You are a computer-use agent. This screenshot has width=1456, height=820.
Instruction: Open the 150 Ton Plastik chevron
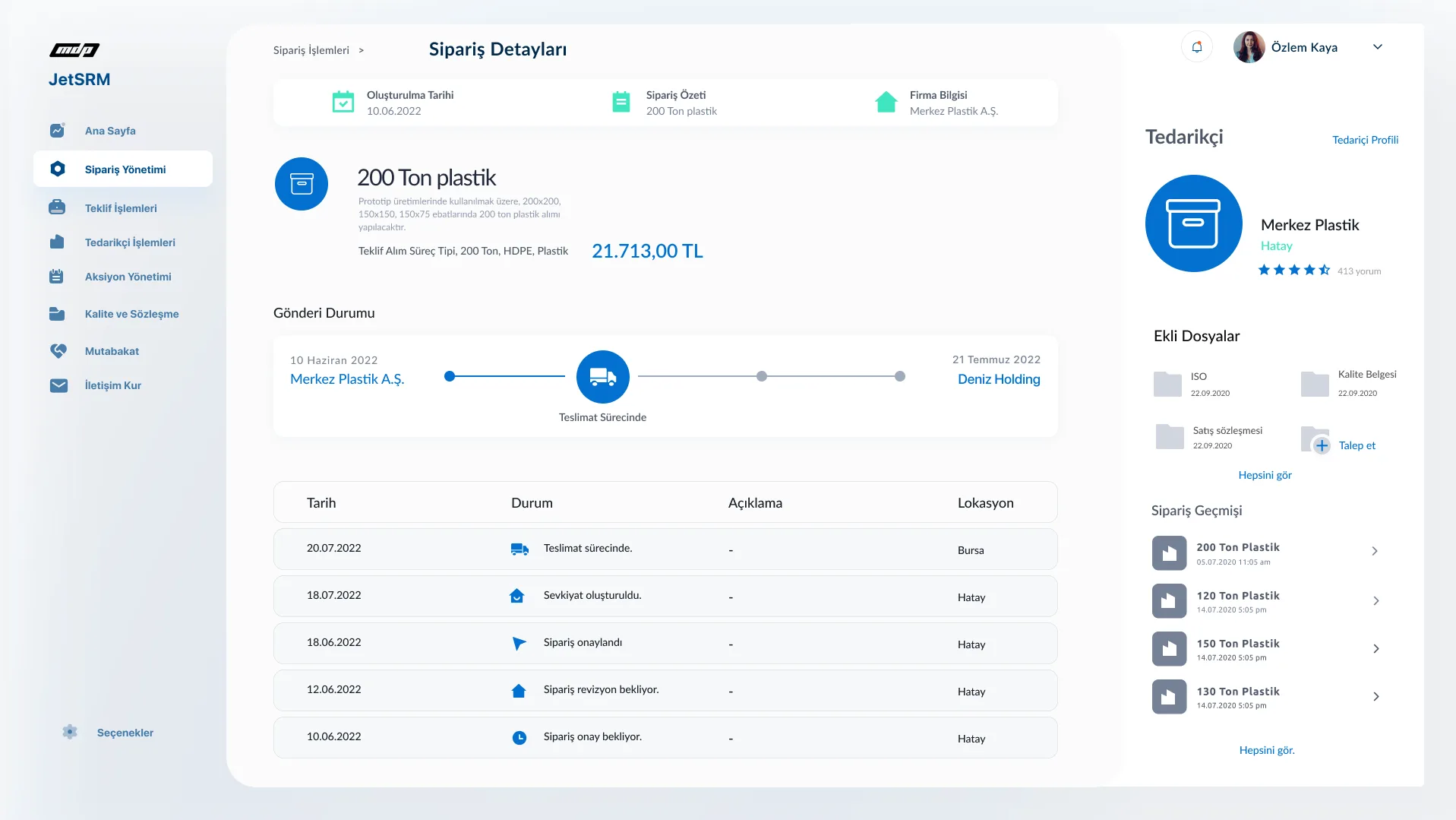pos(1375,649)
